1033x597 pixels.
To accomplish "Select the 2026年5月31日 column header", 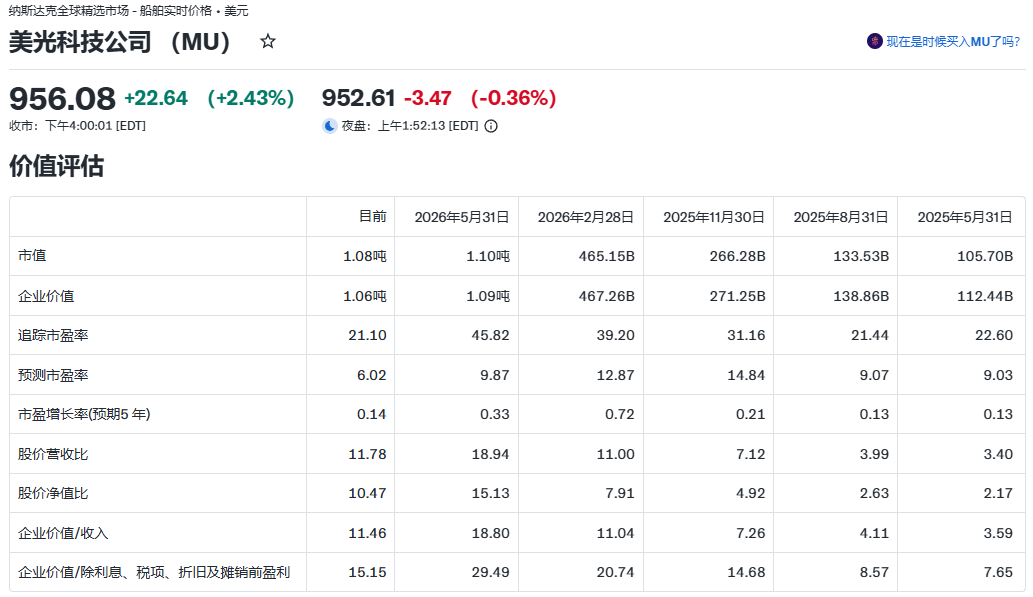I will 462,217.
